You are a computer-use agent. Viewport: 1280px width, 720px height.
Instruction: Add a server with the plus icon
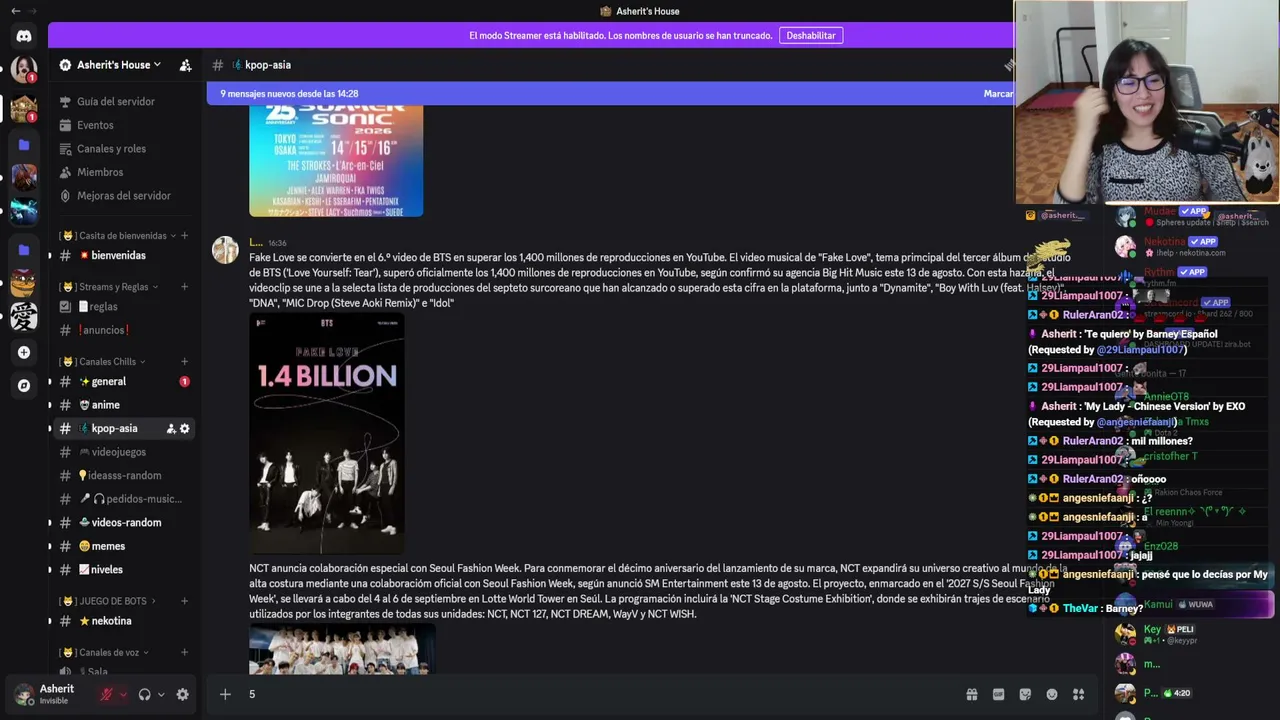(x=24, y=352)
